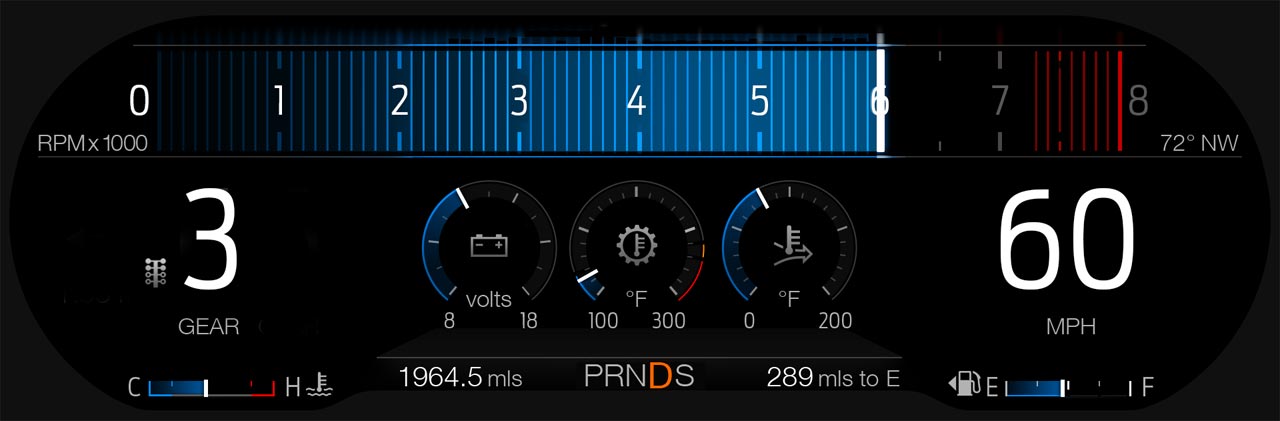This screenshot has height=421, width=1280.
Task: Click the RPM x 1000 label
Action: (92, 144)
